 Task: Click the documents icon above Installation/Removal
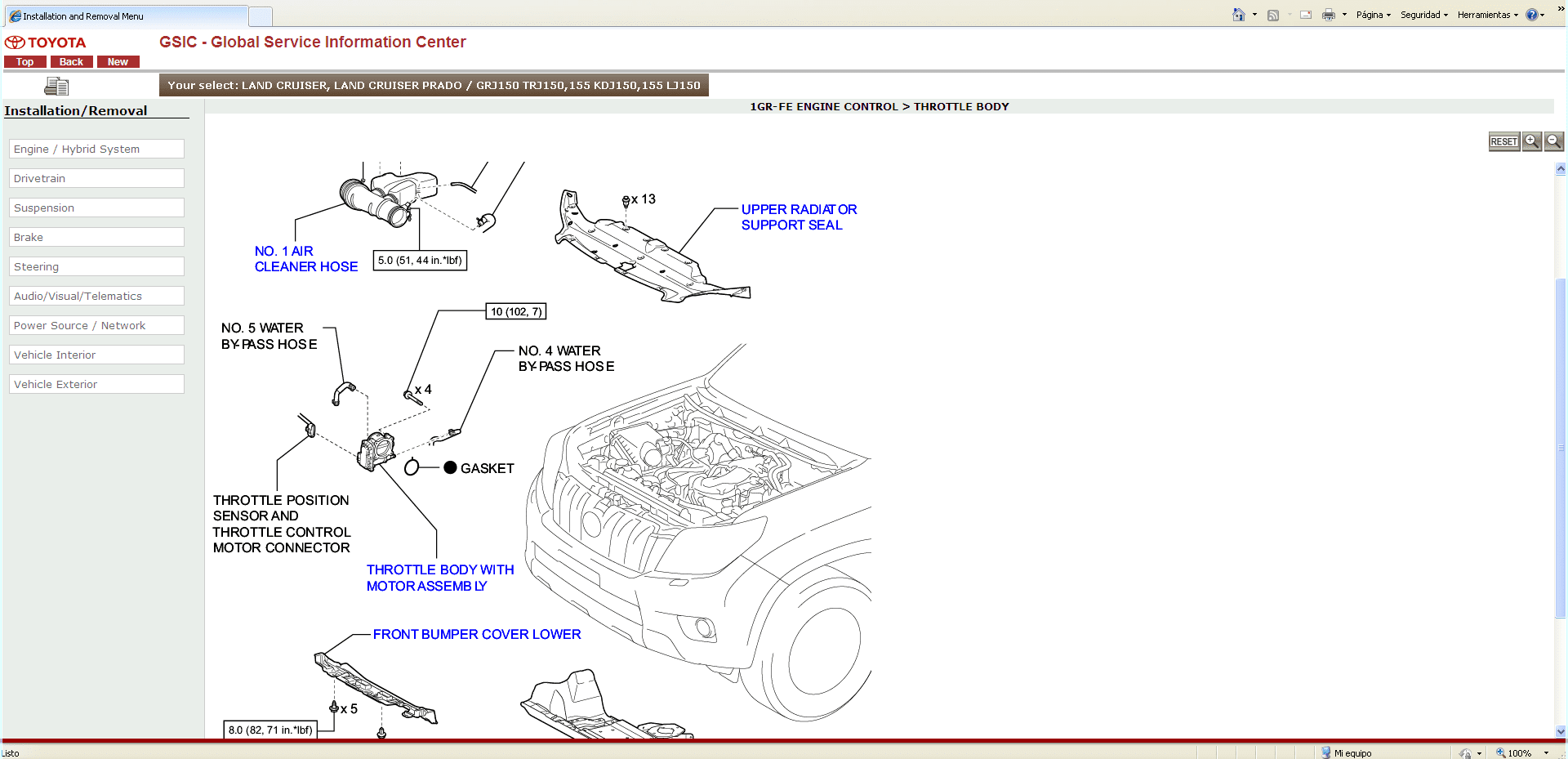(x=56, y=86)
